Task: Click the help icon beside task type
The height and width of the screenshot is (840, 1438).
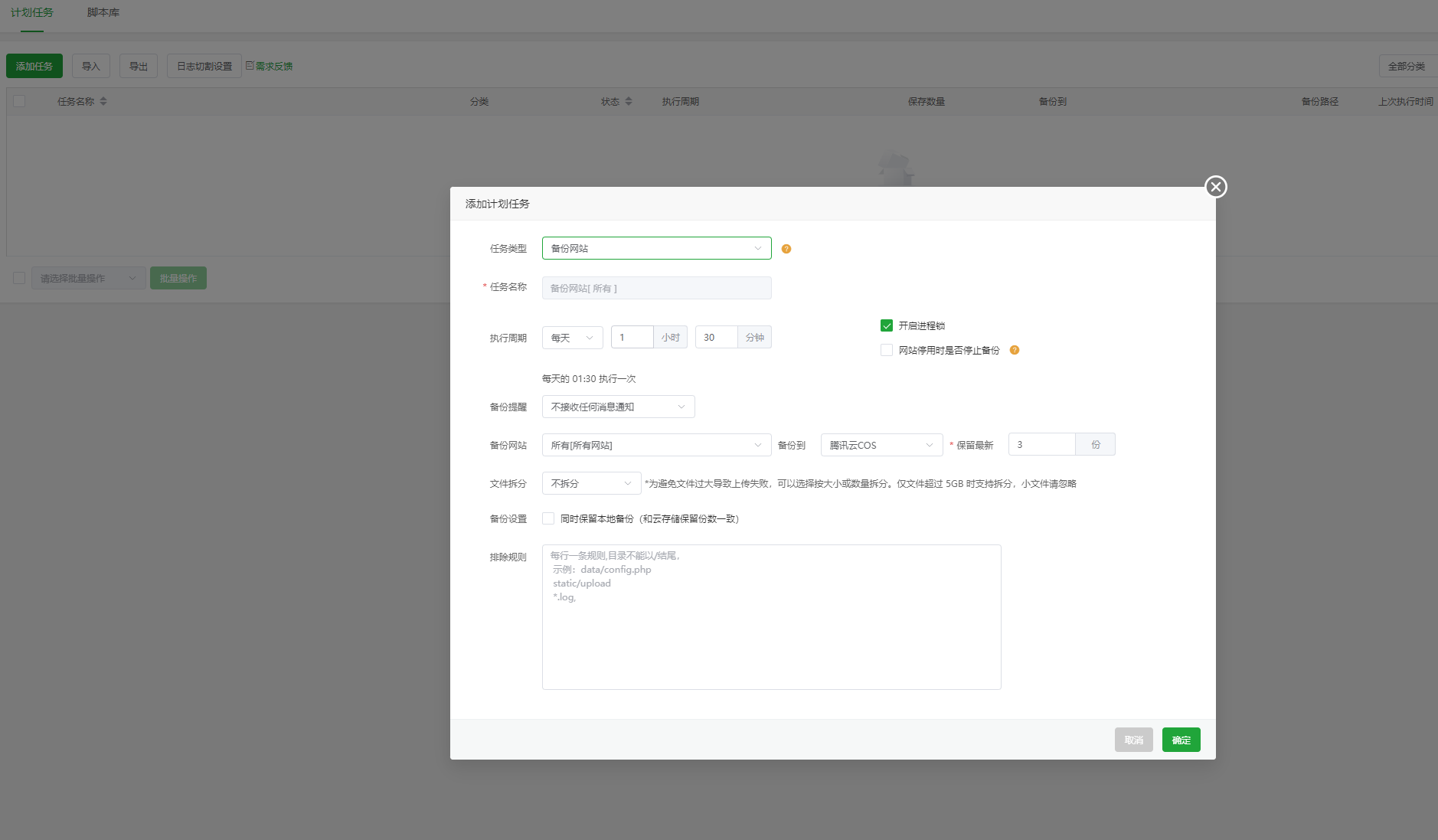Action: click(x=786, y=249)
